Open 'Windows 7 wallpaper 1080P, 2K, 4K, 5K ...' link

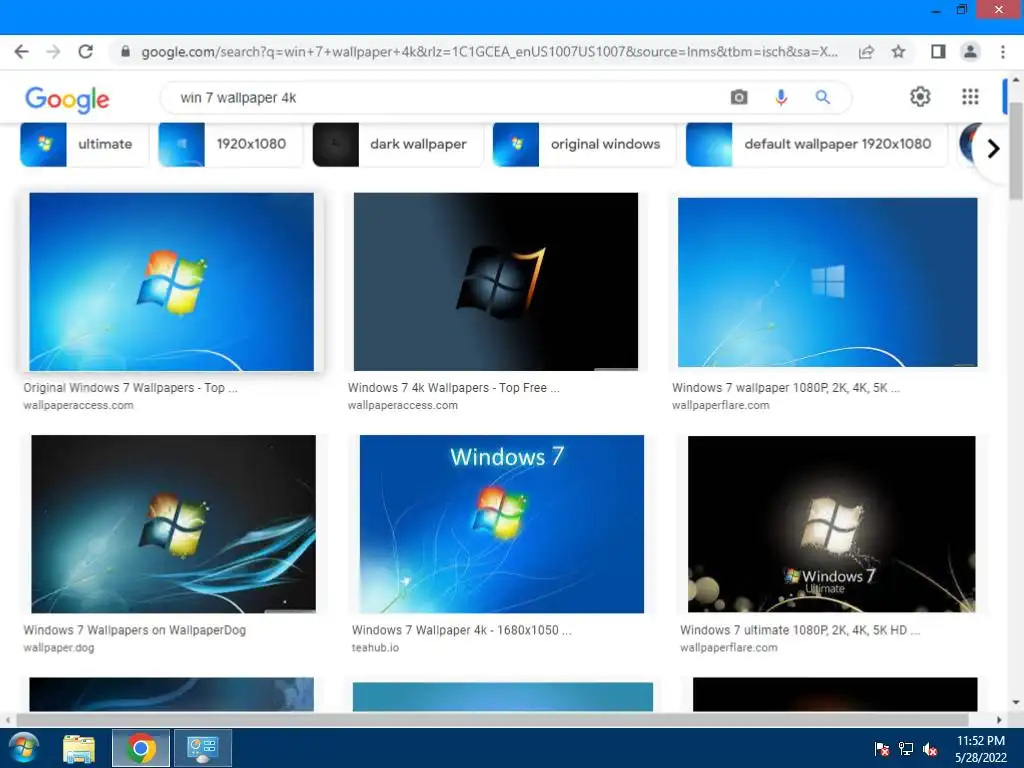click(x=786, y=387)
